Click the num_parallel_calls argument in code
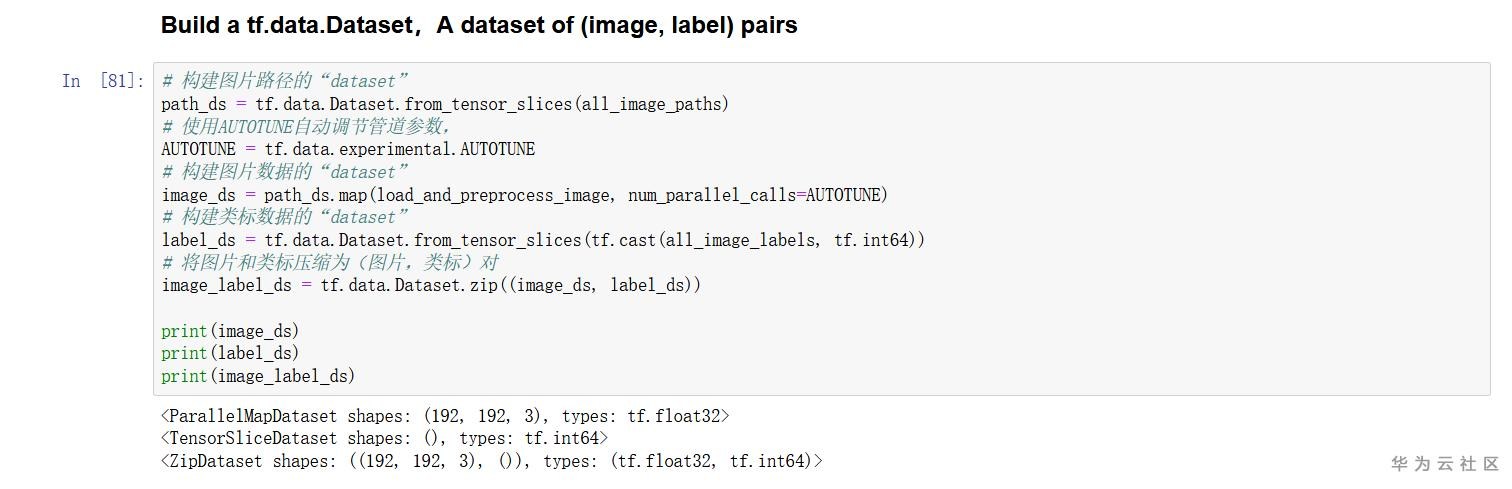1512x489 pixels. click(x=711, y=195)
